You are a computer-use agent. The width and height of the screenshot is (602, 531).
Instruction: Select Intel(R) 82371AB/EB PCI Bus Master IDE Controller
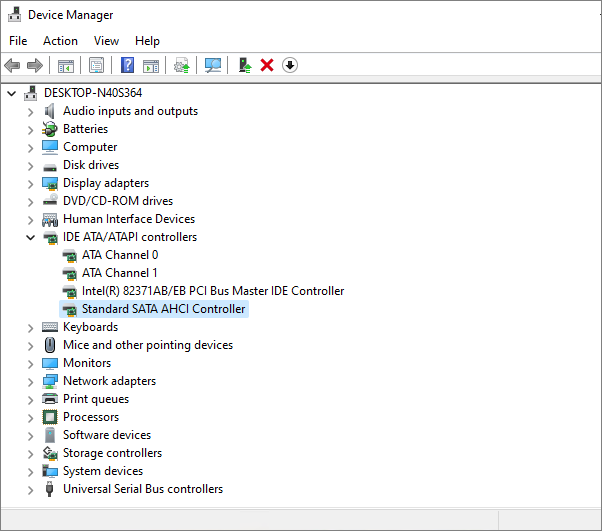point(212,291)
